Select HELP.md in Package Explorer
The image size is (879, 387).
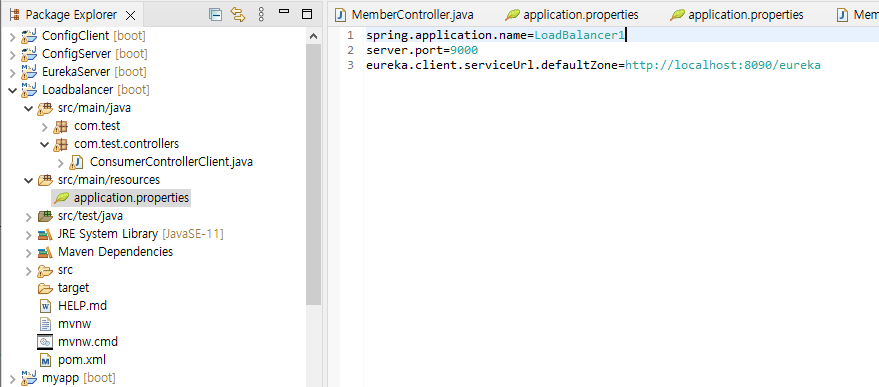tap(82, 306)
